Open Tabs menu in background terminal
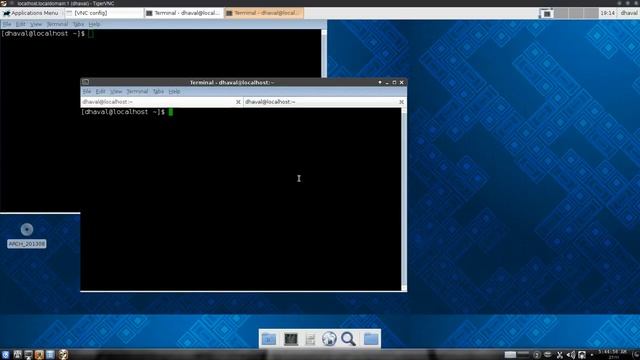 tap(78, 24)
